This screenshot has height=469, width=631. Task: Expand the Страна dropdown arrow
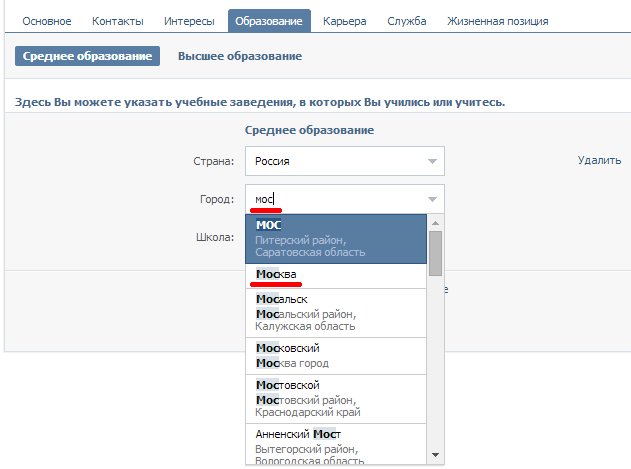click(x=432, y=161)
